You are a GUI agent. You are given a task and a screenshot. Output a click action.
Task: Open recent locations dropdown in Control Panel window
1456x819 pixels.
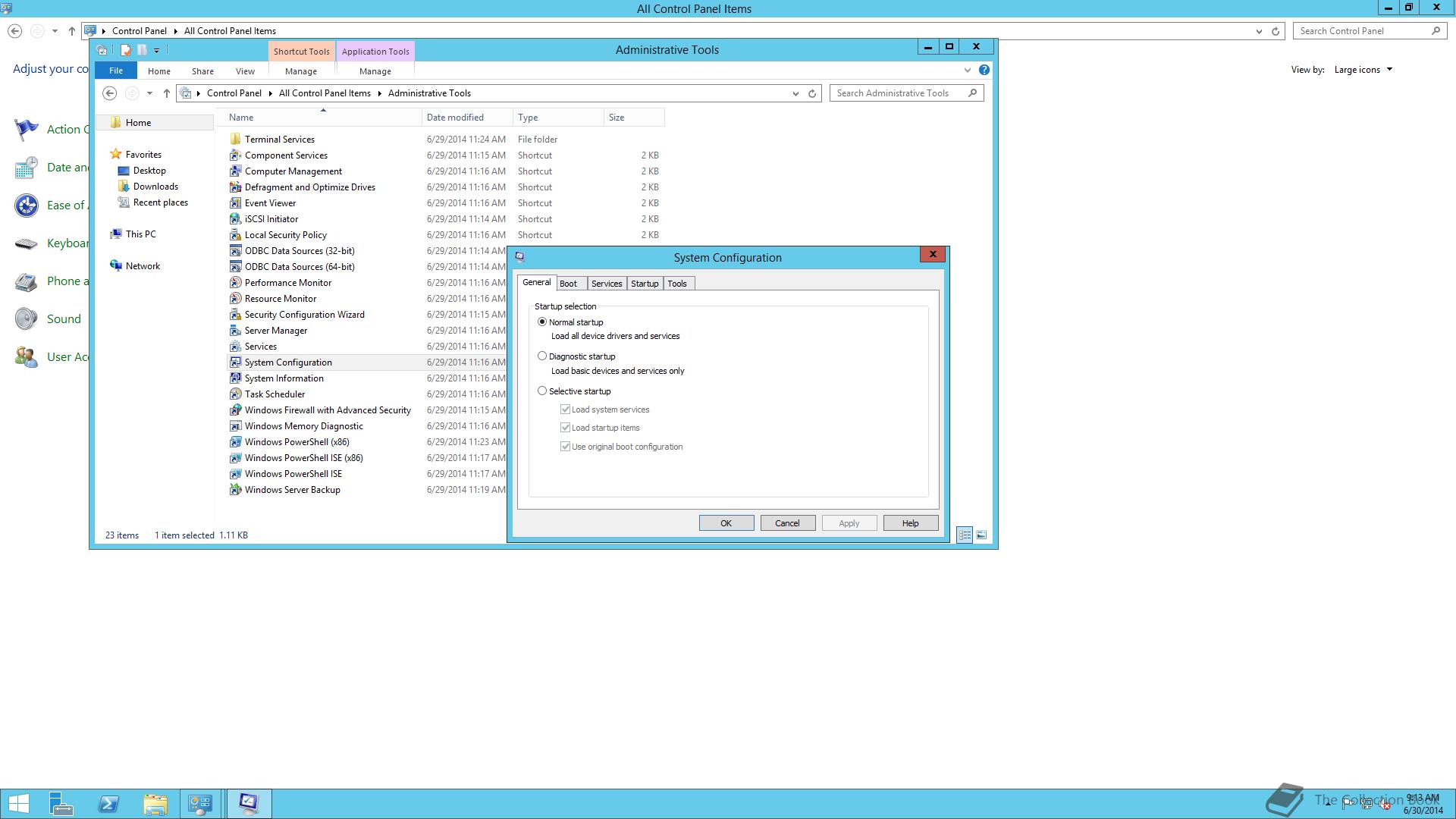[x=55, y=31]
